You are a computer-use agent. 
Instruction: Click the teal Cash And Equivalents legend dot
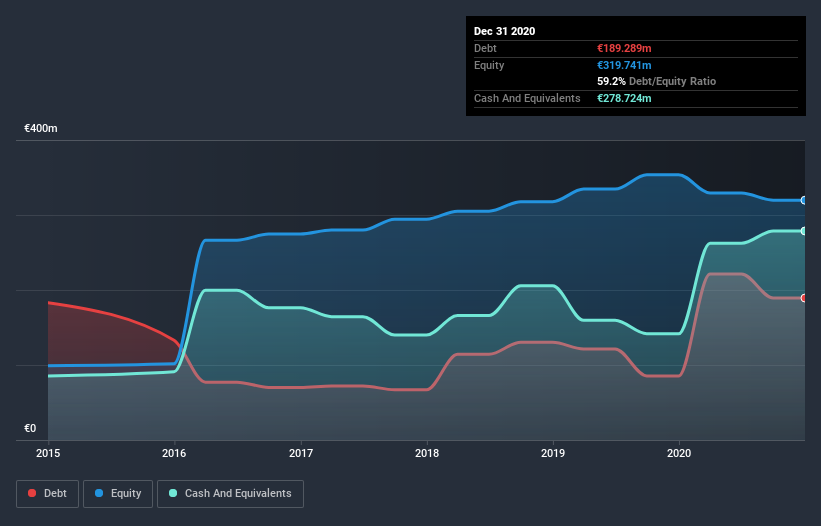[x=173, y=493]
